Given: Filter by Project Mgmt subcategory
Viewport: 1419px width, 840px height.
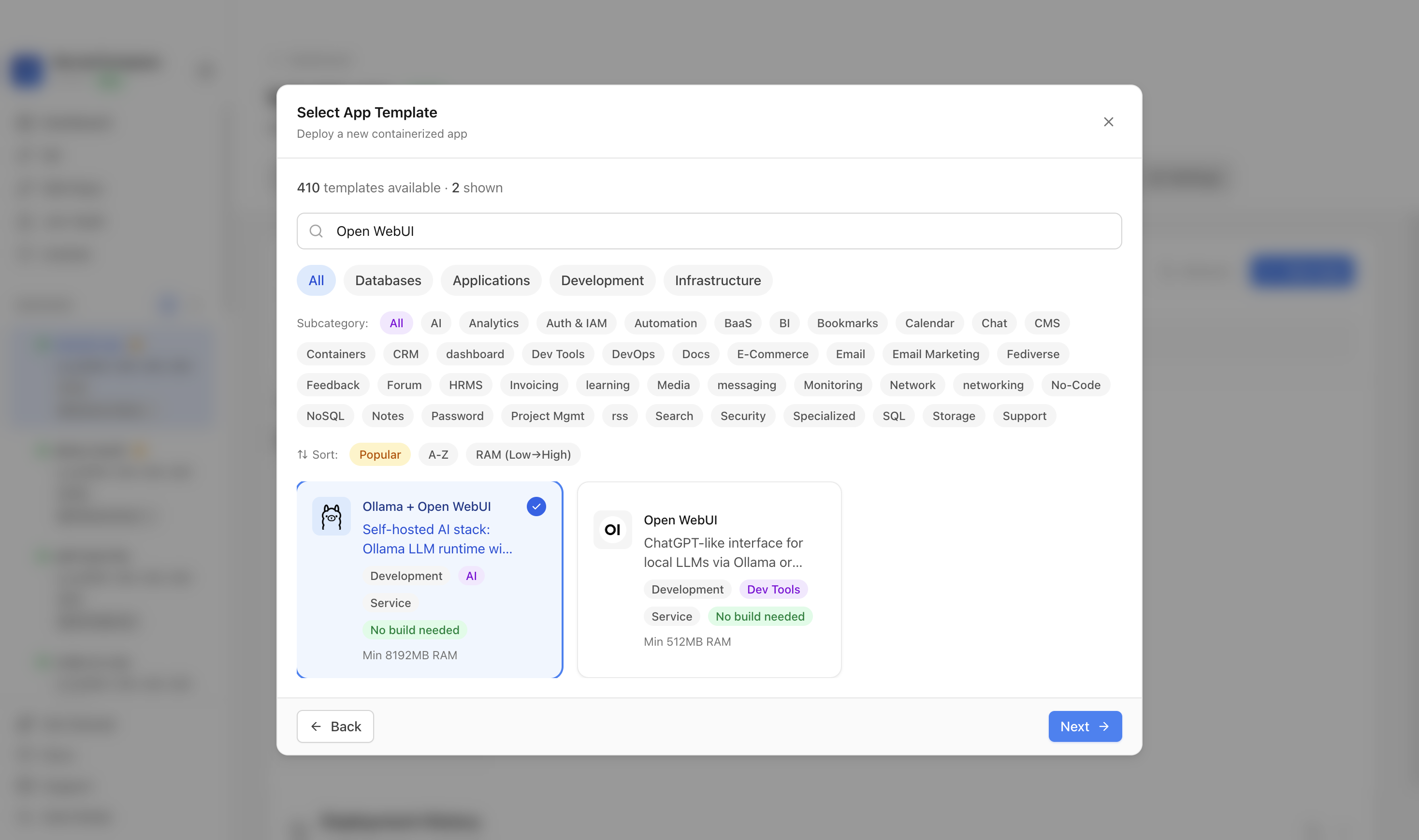Looking at the screenshot, I should [x=547, y=416].
